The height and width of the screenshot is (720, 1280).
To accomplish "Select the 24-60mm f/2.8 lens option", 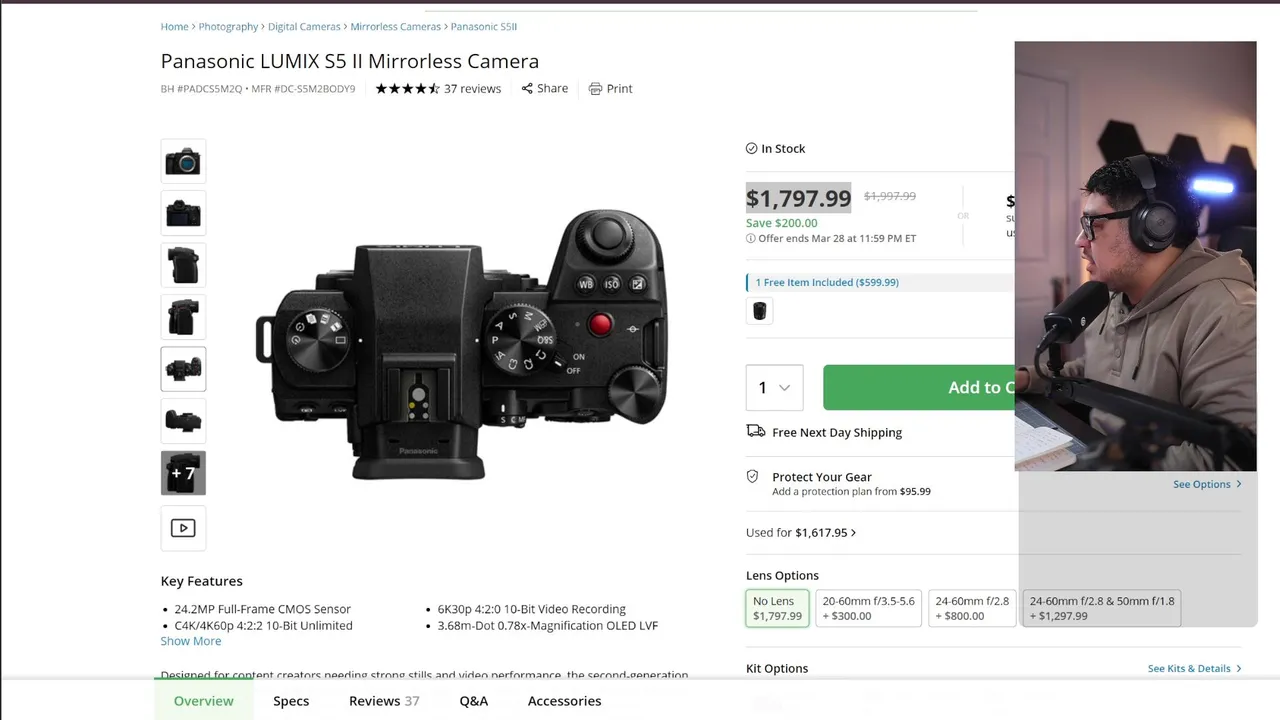I will (971, 608).
